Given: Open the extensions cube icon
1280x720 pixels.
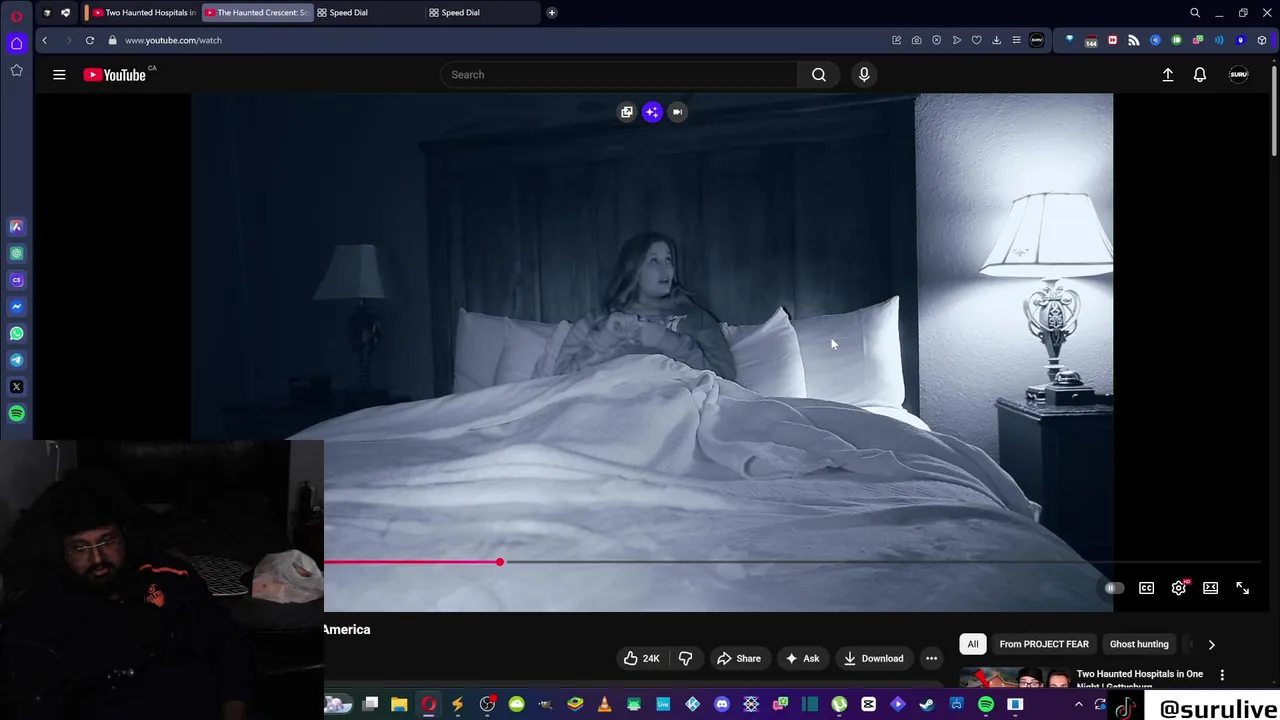Looking at the screenshot, I should [x=1262, y=40].
